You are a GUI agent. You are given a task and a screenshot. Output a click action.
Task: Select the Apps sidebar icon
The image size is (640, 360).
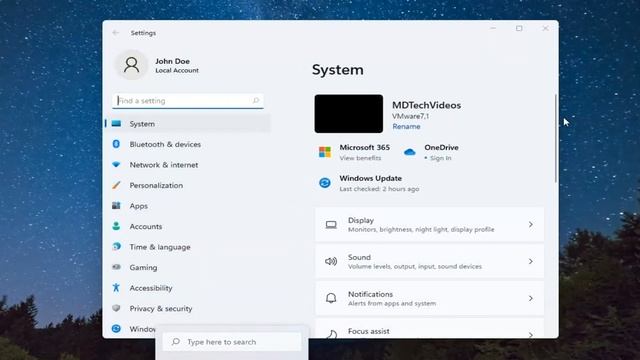point(116,205)
